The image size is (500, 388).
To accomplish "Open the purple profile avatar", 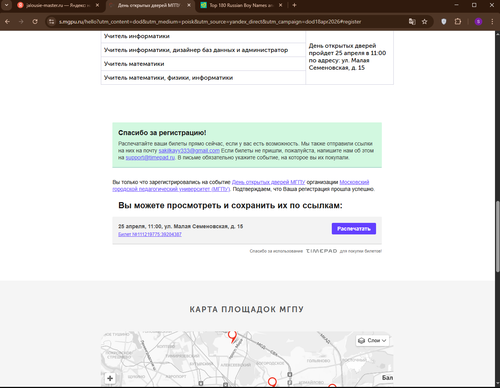I will click(x=478, y=22).
